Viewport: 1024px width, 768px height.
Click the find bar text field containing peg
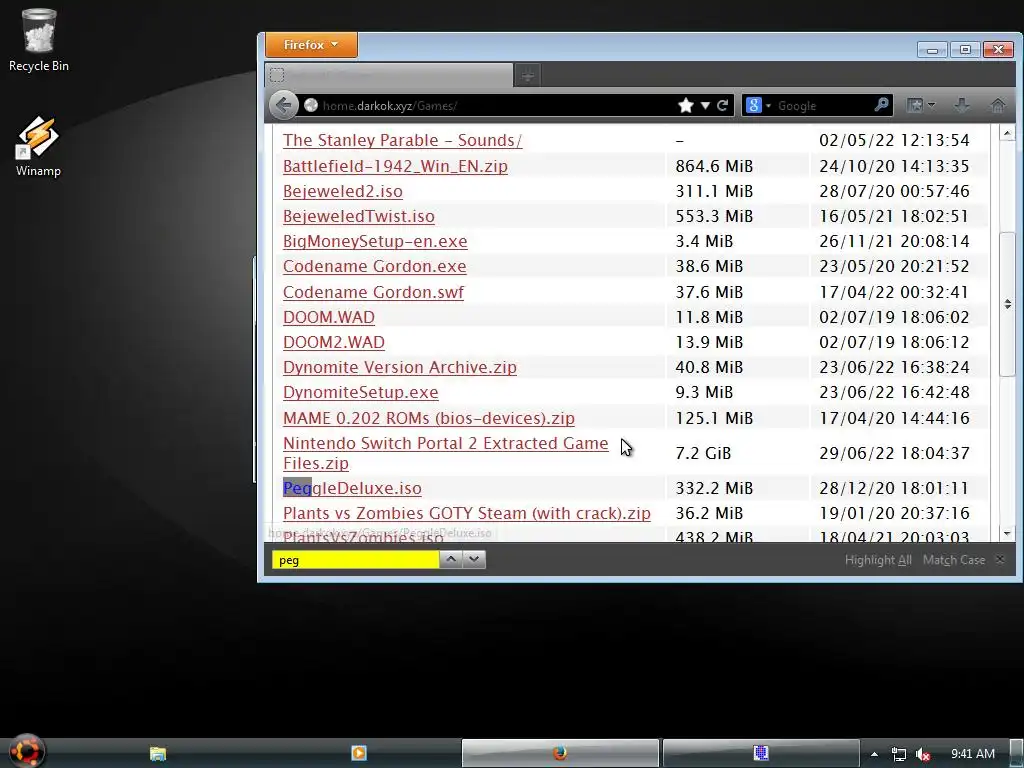tap(355, 560)
